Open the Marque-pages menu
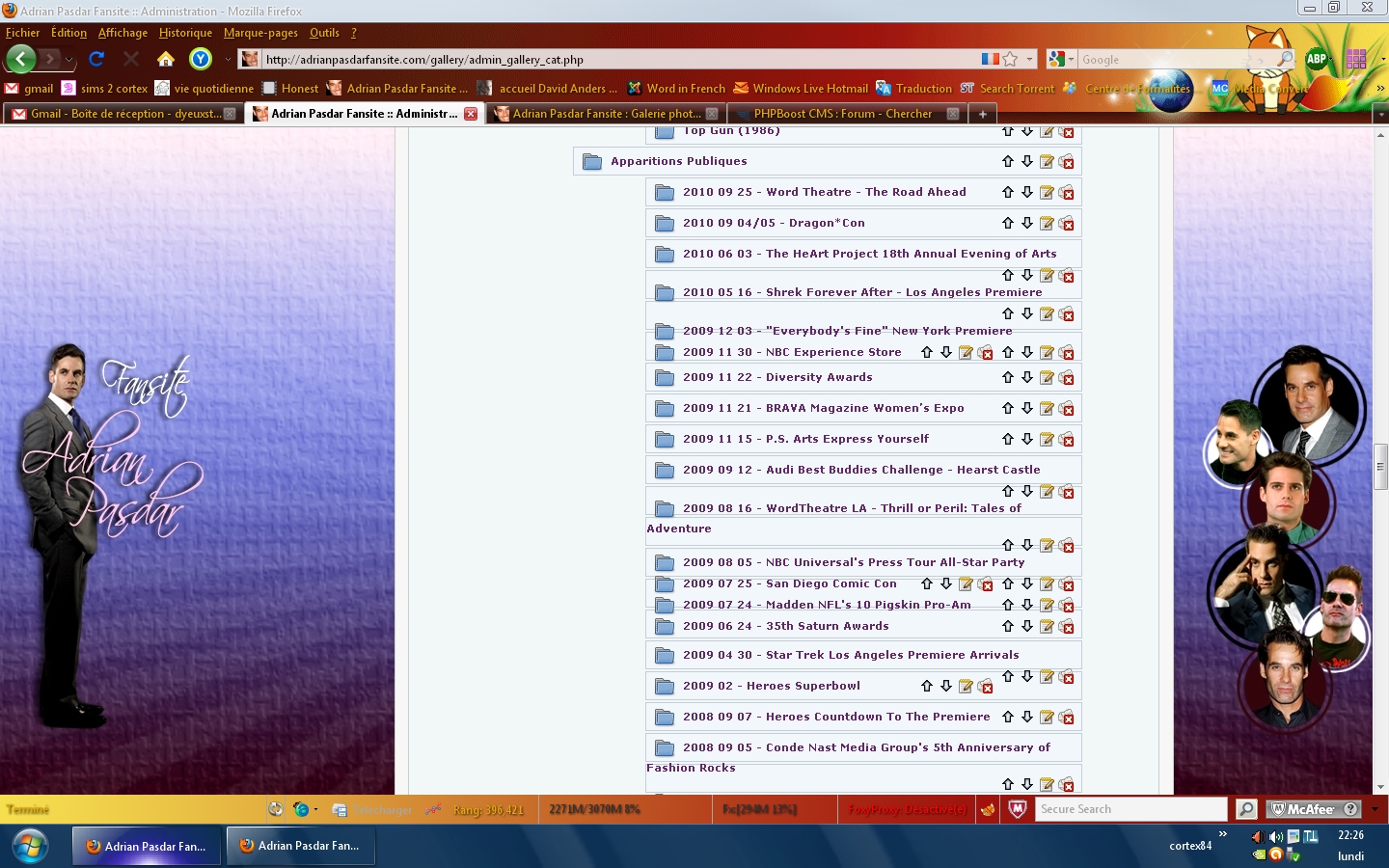 [260, 33]
